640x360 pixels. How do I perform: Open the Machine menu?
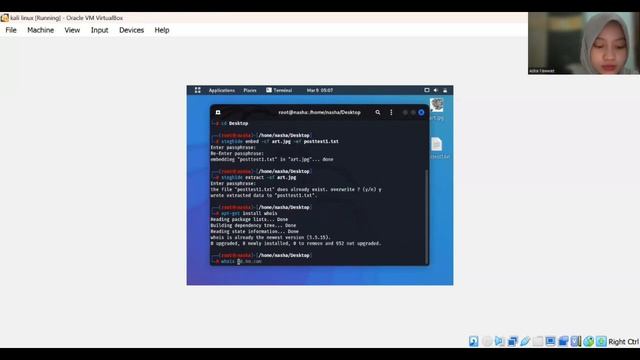pos(40,30)
